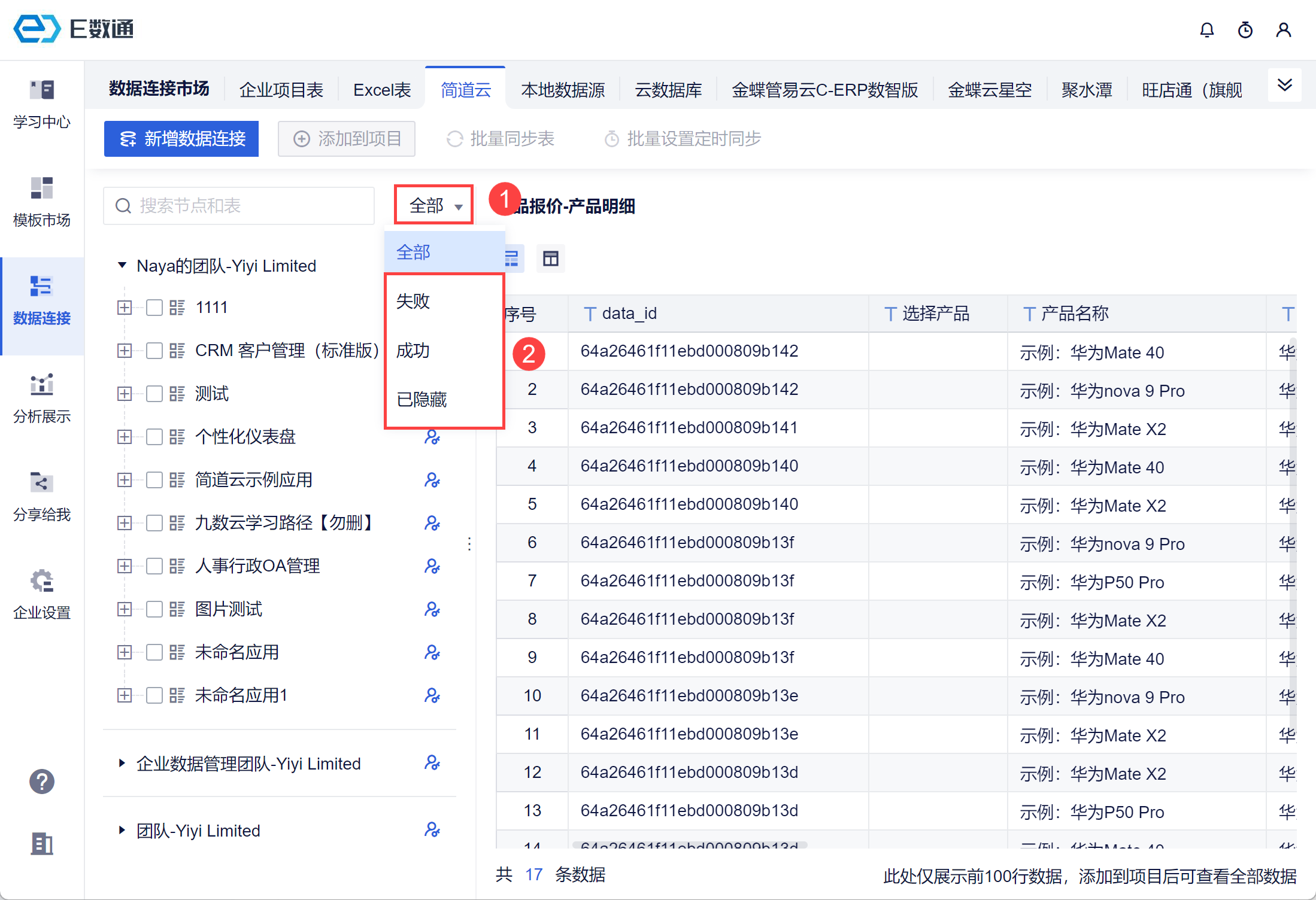
Task: Select checkbox for 图片测试
Action: 154,609
